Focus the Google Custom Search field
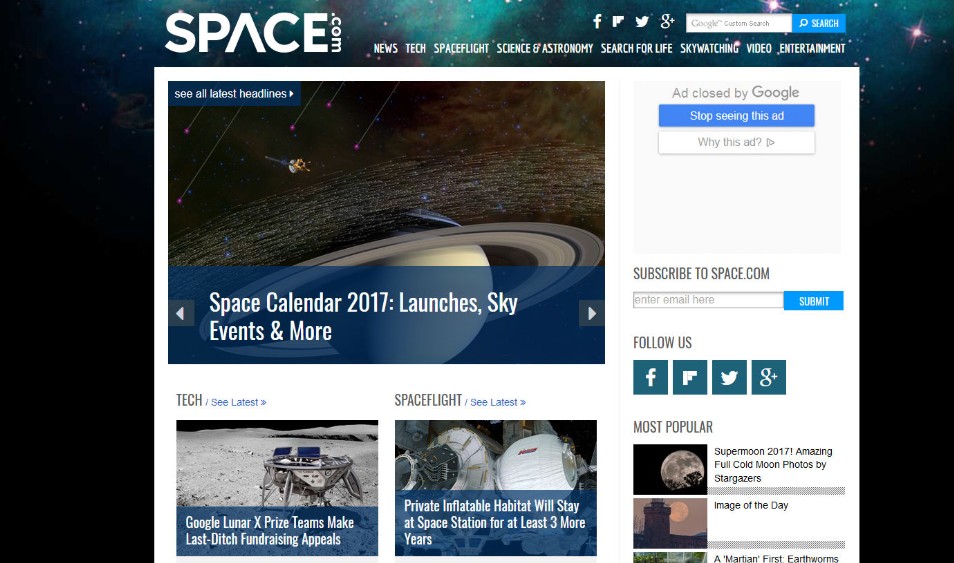The width and height of the screenshot is (954, 563). 739,23
